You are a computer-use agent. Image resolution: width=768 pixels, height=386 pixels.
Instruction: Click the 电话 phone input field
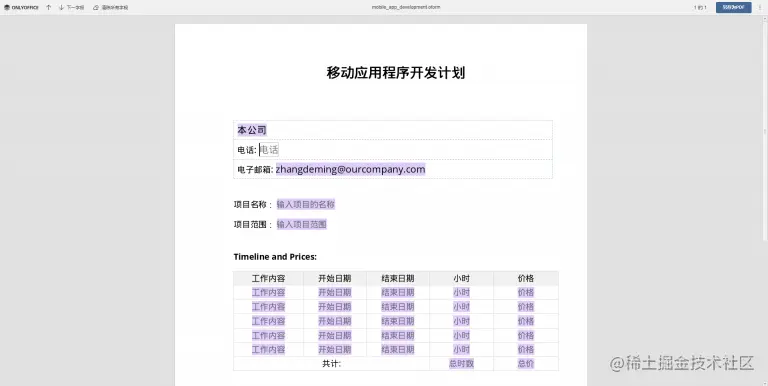tap(269, 150)
